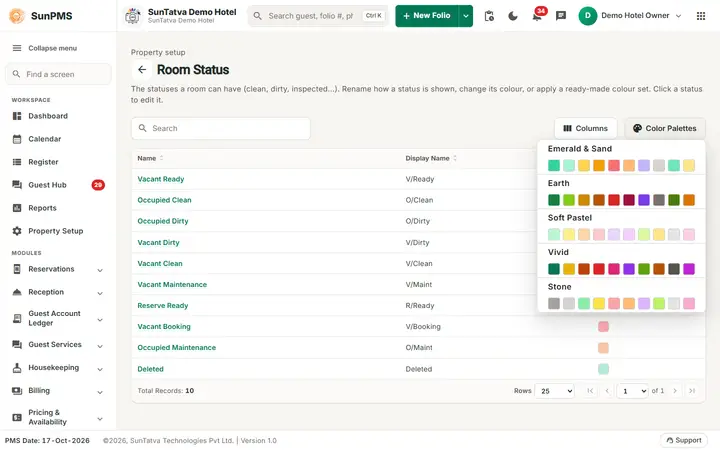The image size is (720, 450).
Task: Open the Vacant Ready status link
Action: pyautogui.click(x=161, y=179)
